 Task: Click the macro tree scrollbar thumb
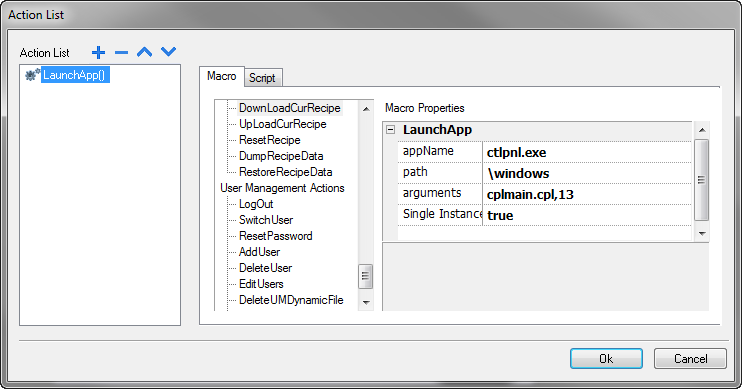365,276
